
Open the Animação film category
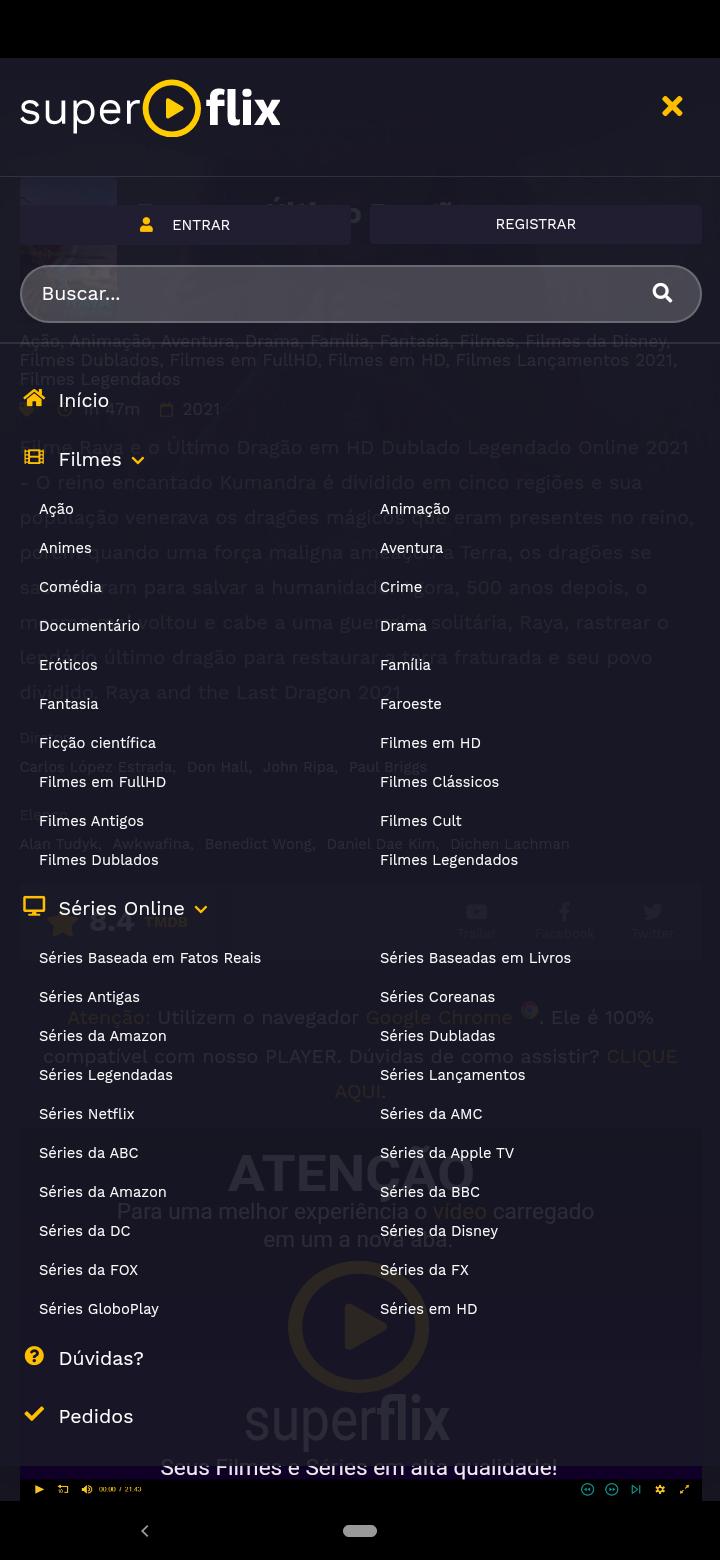click(415, 509)
